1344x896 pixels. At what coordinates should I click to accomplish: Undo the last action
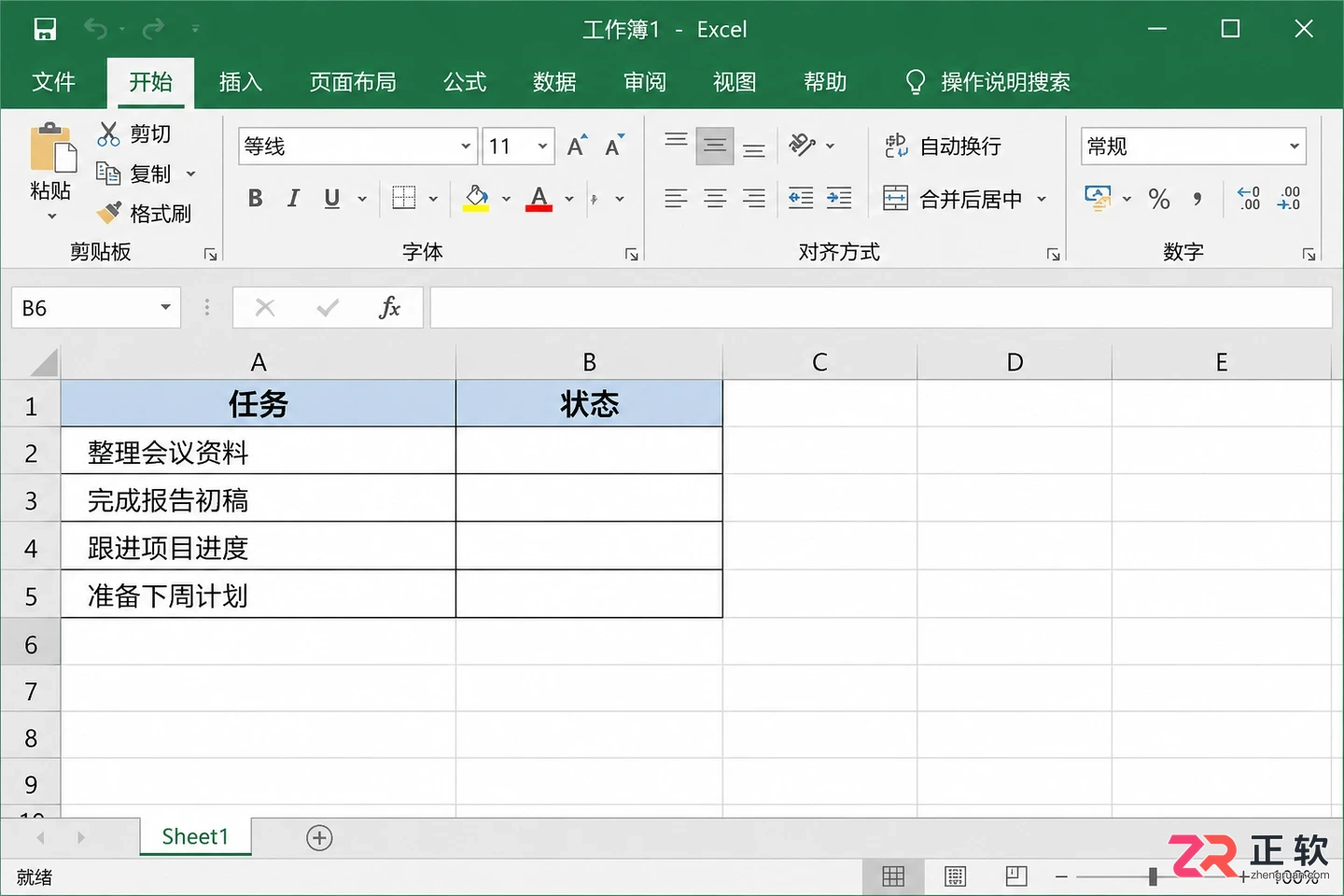[95, 29]
